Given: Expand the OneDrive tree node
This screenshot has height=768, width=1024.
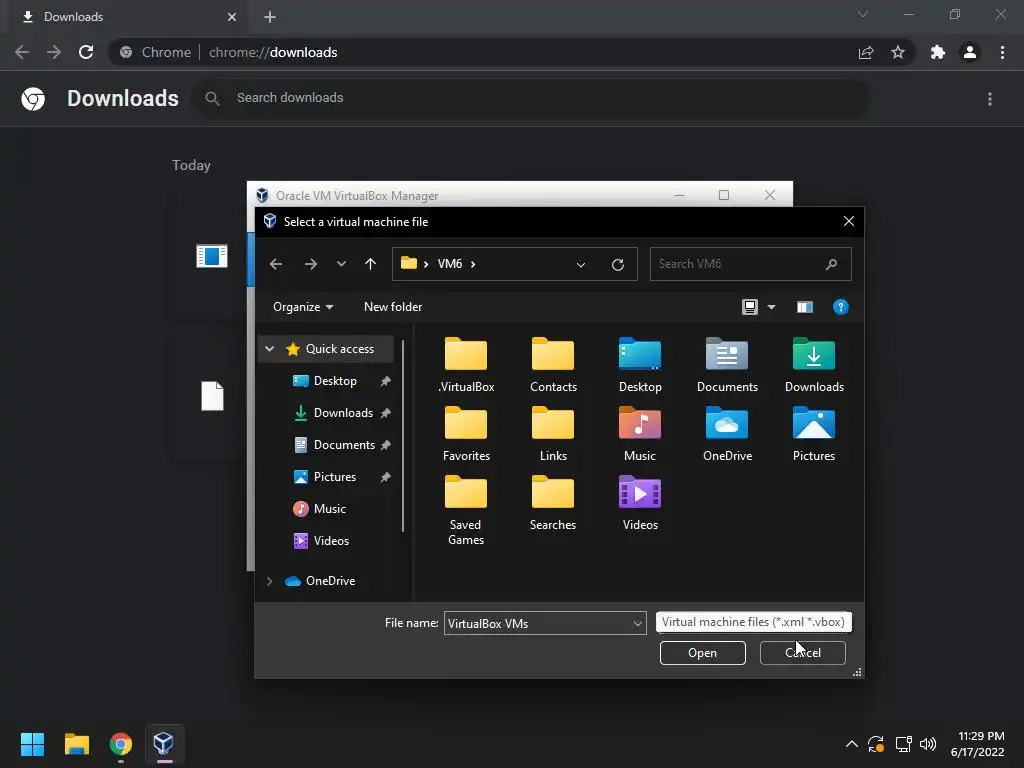Looking at the screenshot, I should click(x=269, y=581).
